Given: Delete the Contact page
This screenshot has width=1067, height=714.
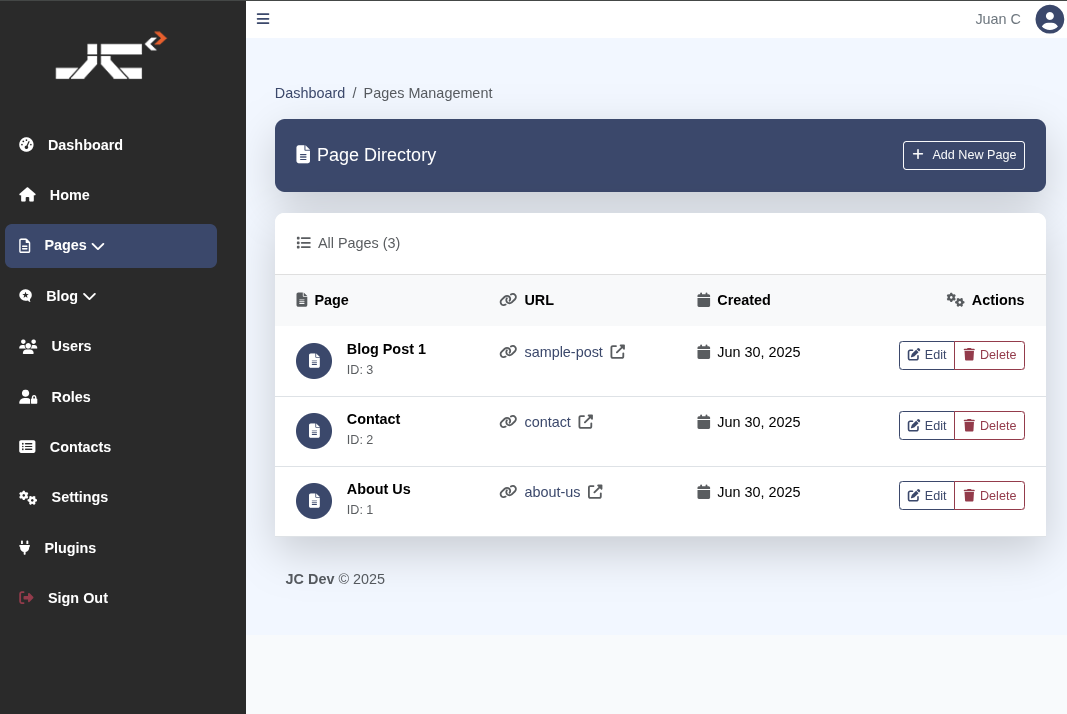Looking at the screenshot, I should (x=989, y=425).
